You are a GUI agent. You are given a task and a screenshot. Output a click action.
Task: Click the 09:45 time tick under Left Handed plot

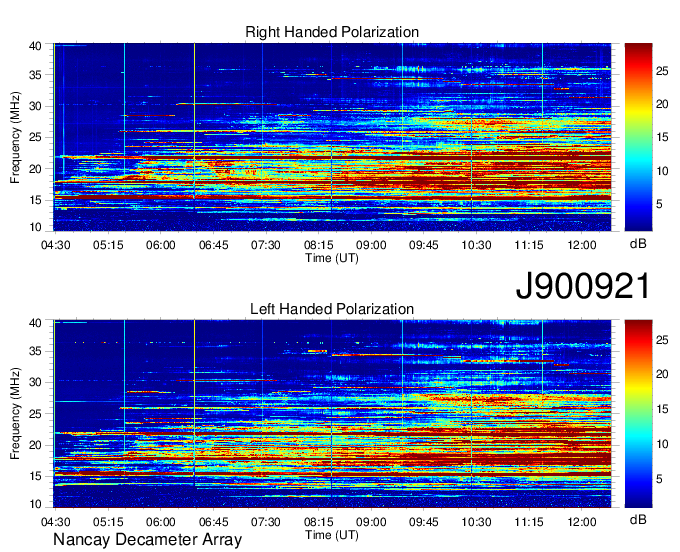tap(424, 522)
